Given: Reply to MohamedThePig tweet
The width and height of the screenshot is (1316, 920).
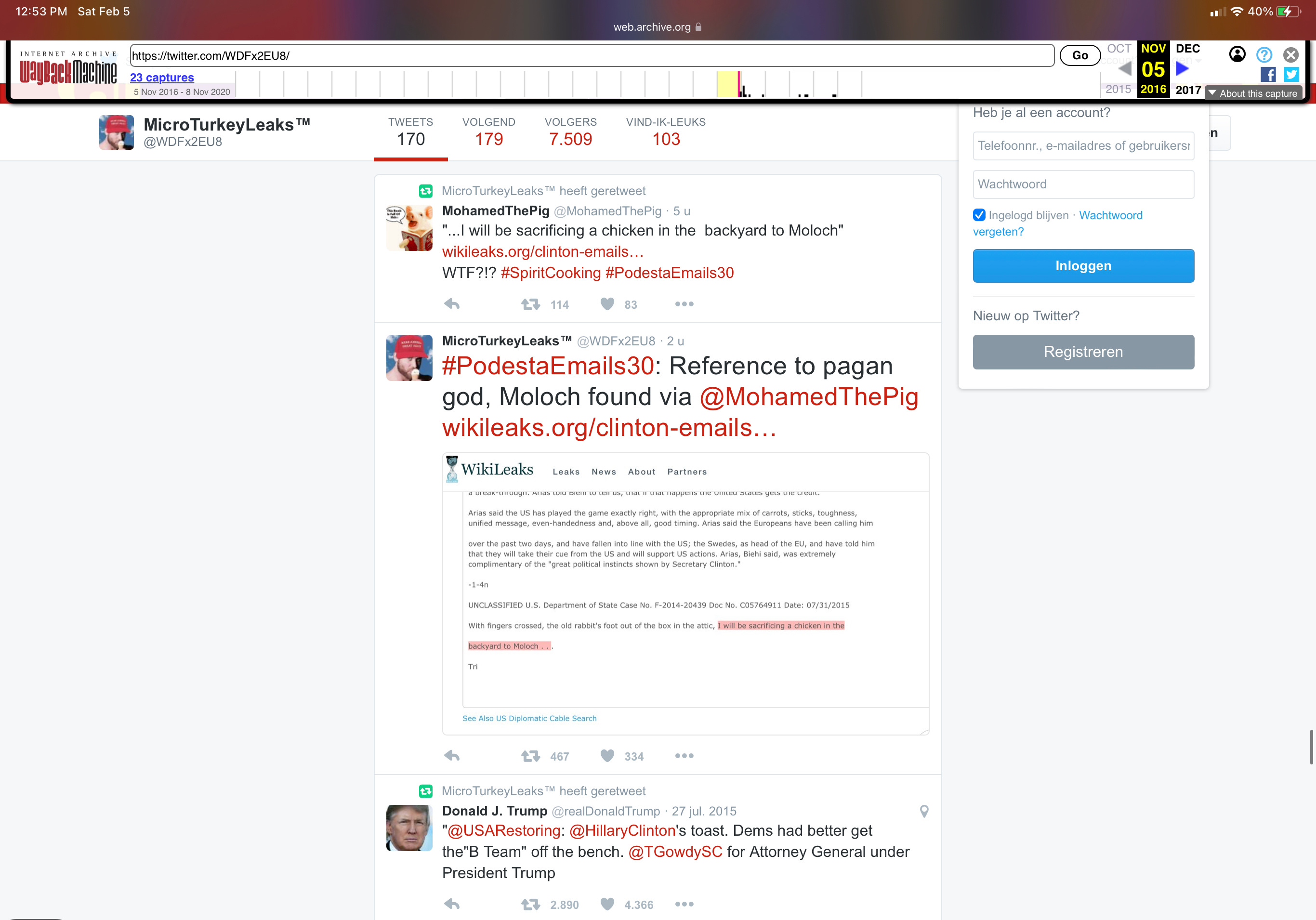Looking at the screenshot, I should (x=452, y=304).
